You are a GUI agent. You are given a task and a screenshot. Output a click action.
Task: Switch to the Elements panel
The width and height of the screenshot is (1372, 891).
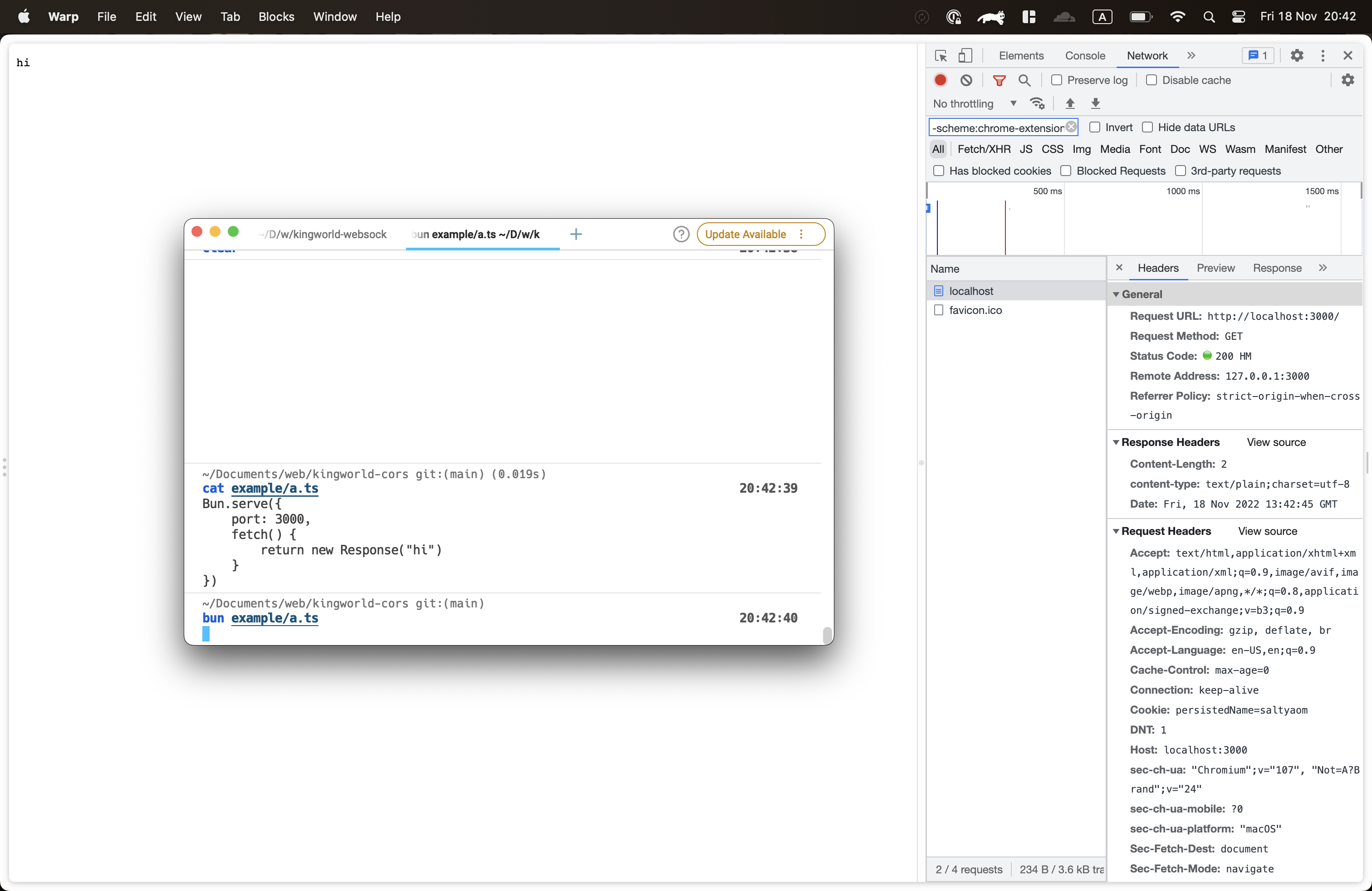(x=1021, y=55)
